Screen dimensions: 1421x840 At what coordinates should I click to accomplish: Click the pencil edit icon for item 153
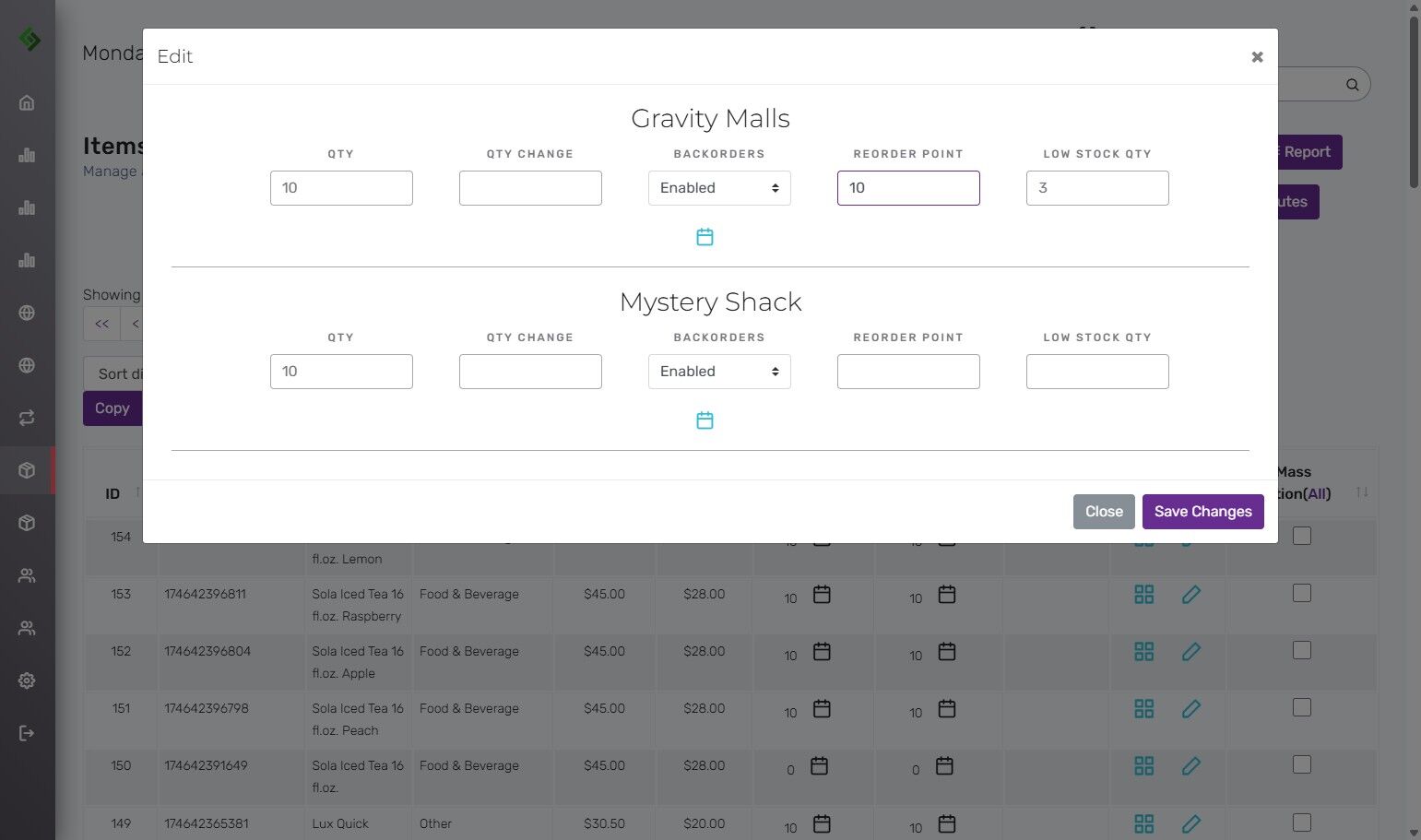[1191, 595]
